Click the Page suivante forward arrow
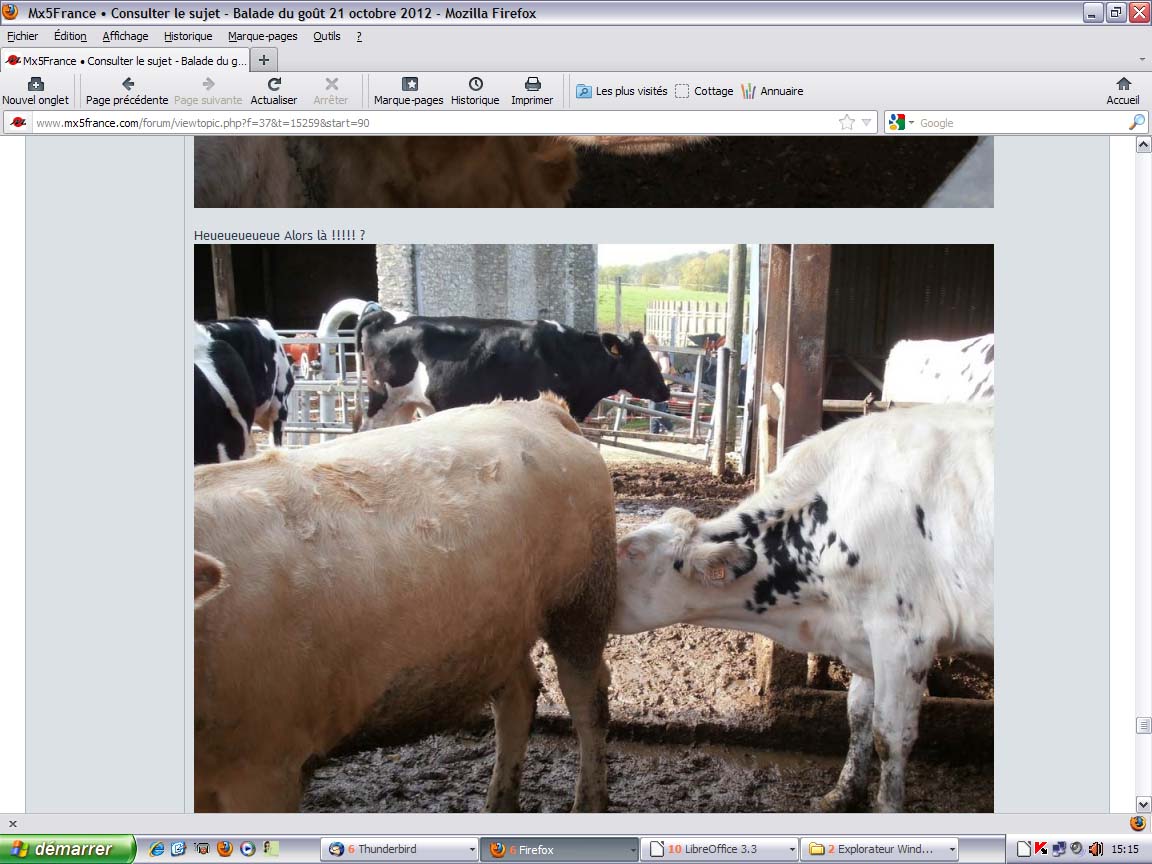1152x864 pixels. coord(208,91)
